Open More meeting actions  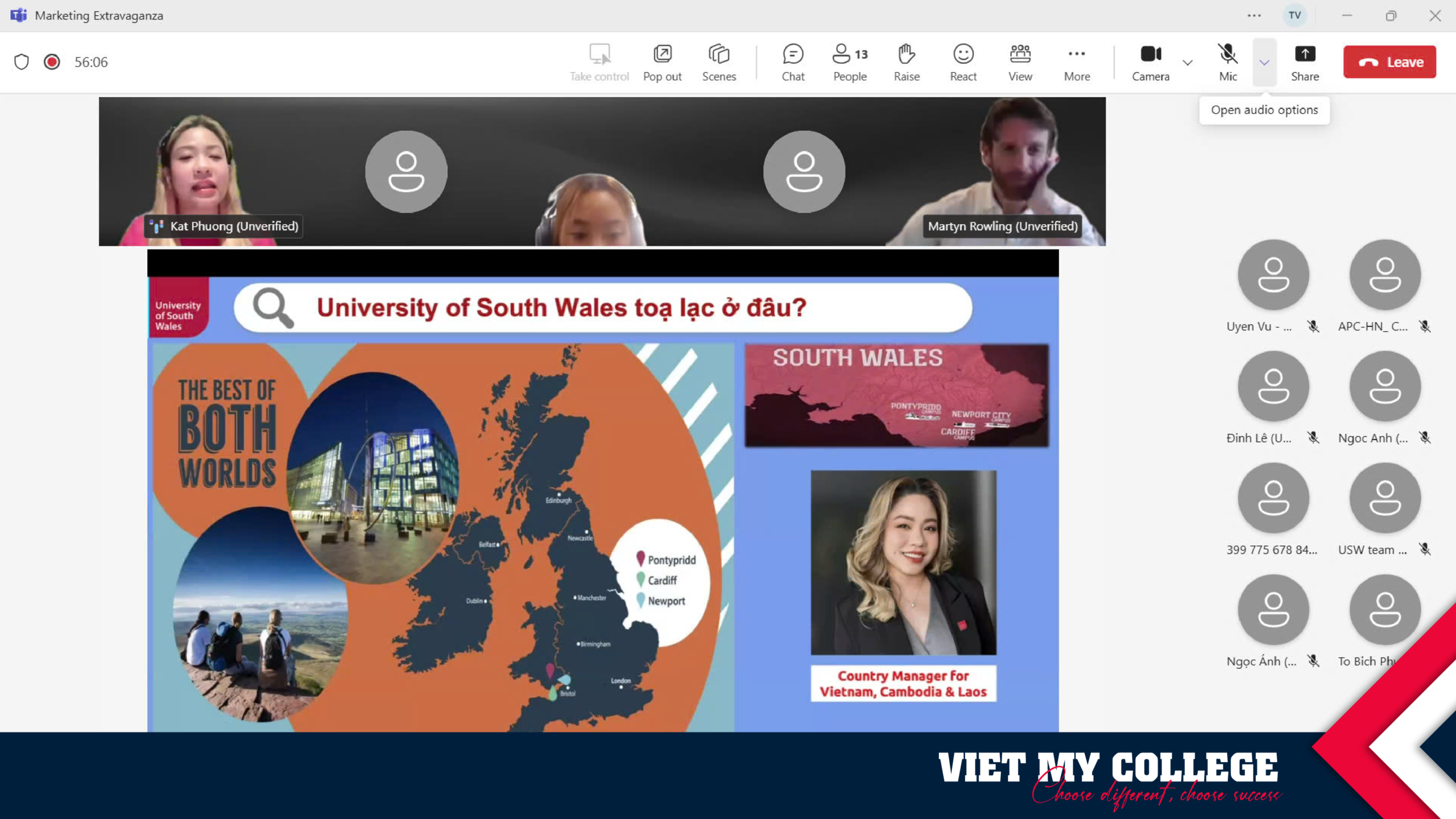tap(1077, 62)
